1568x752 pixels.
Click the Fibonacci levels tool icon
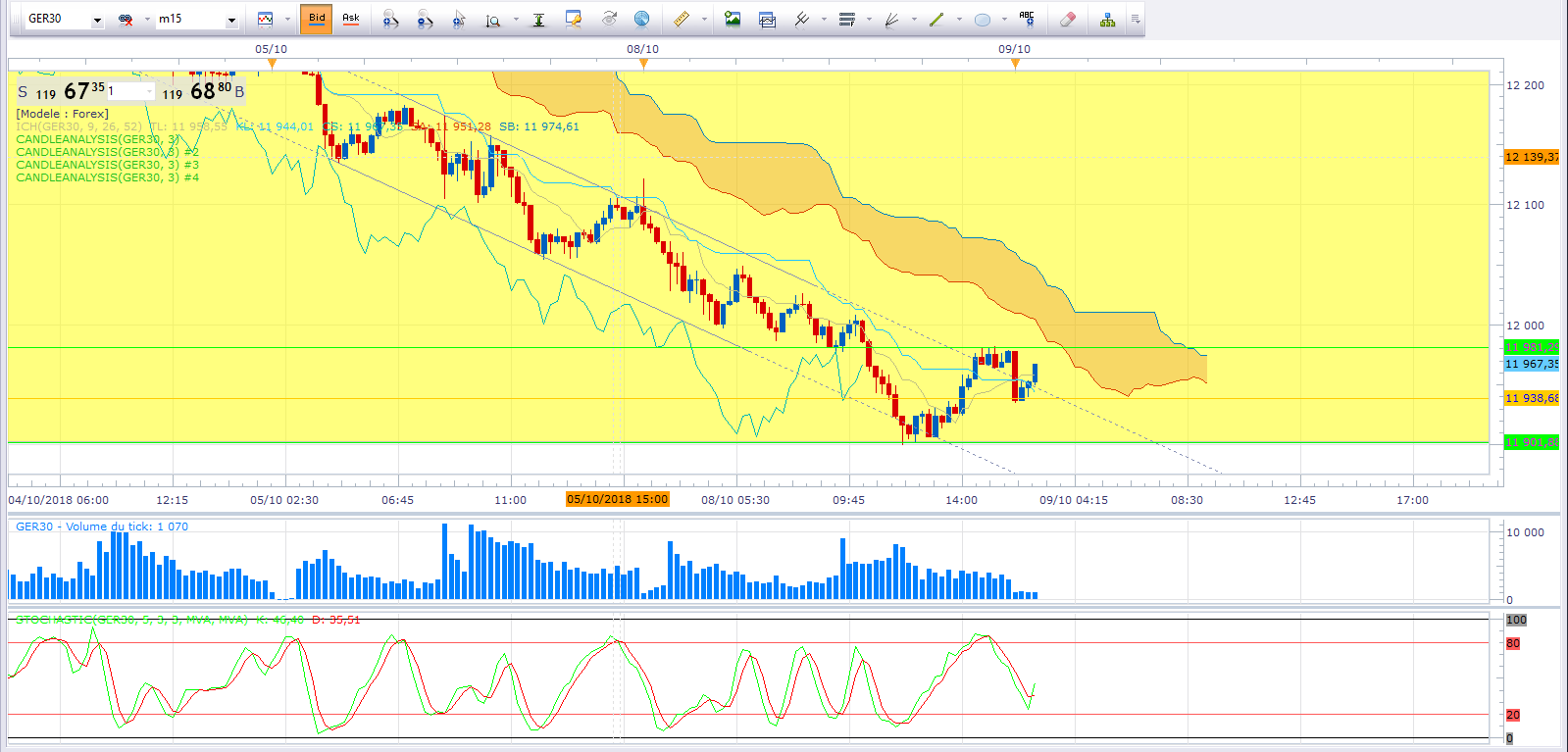pyautogui.click(x=847, y=19)
